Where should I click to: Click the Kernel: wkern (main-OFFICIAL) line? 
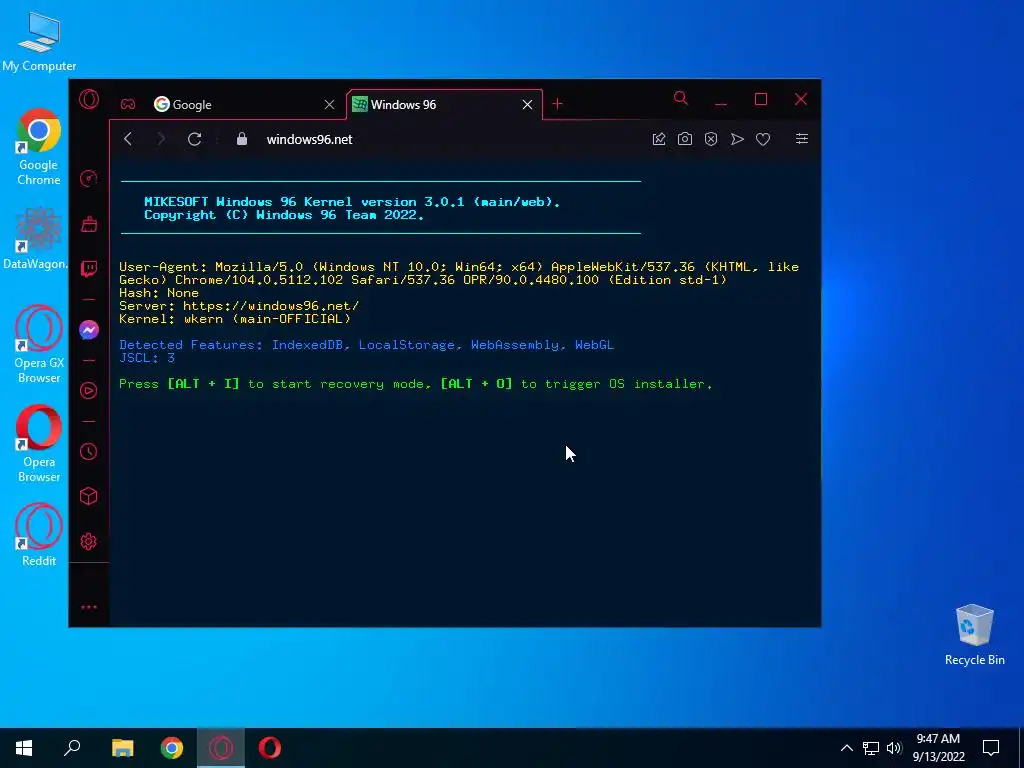pos(235,319)
